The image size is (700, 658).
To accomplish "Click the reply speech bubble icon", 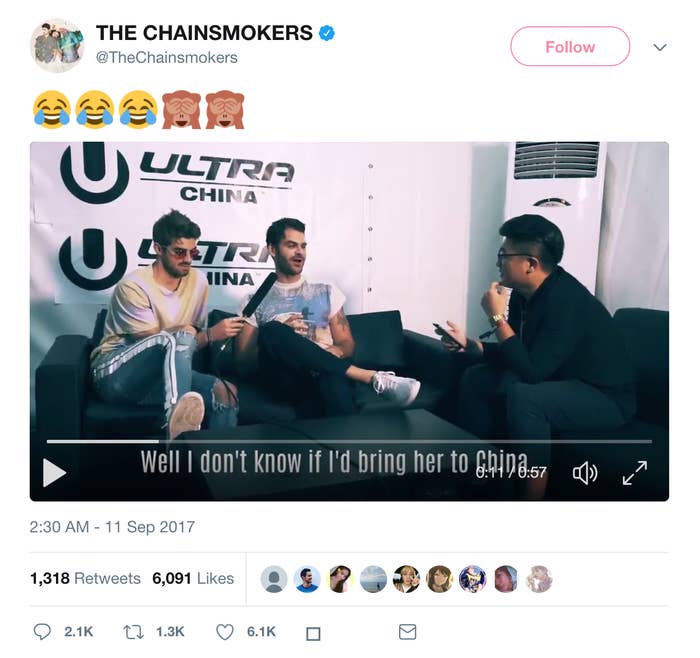I will pos(42,632).
